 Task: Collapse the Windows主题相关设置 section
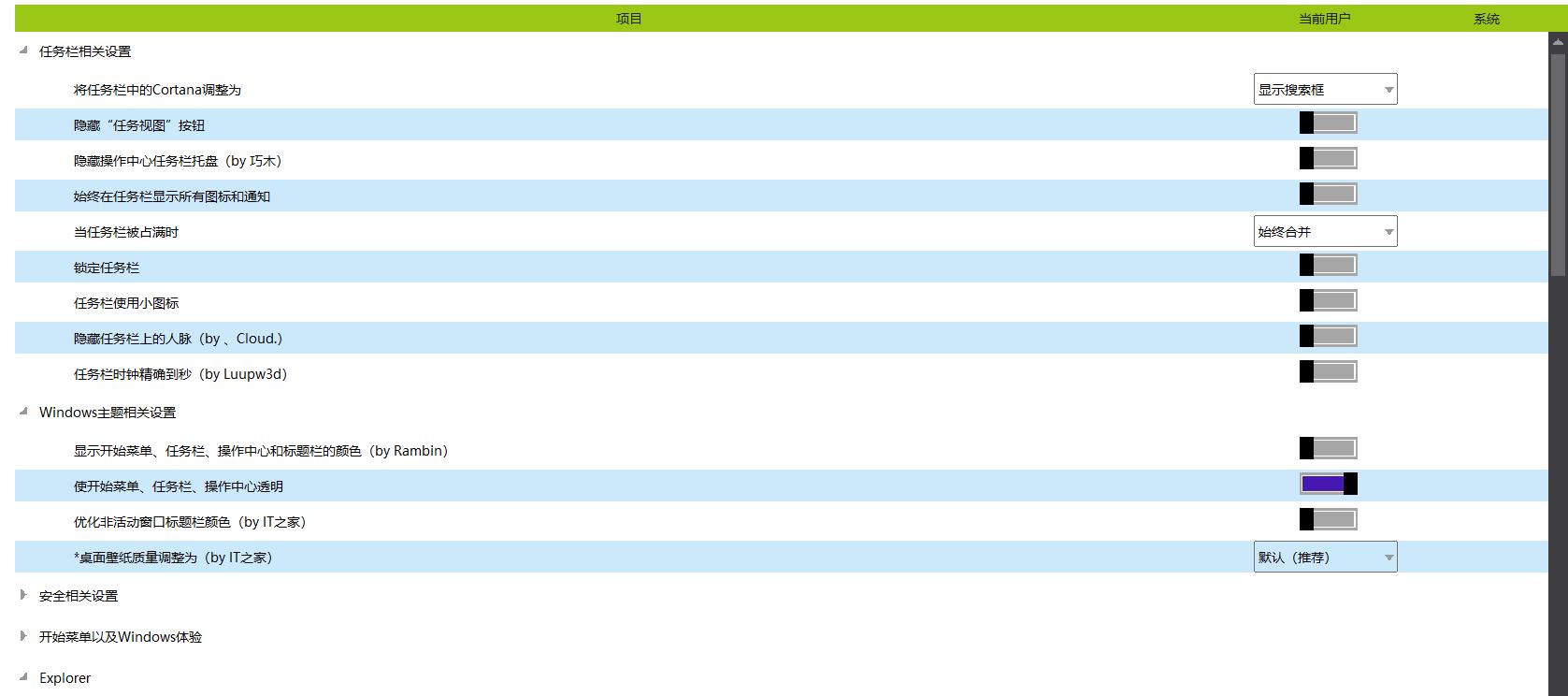(23, 412)
